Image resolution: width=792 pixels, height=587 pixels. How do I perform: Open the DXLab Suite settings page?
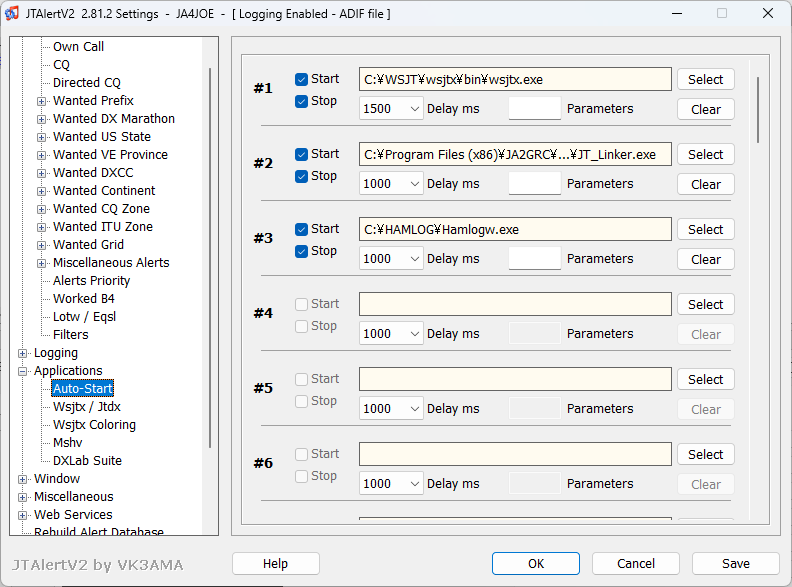tap(87, 461)
